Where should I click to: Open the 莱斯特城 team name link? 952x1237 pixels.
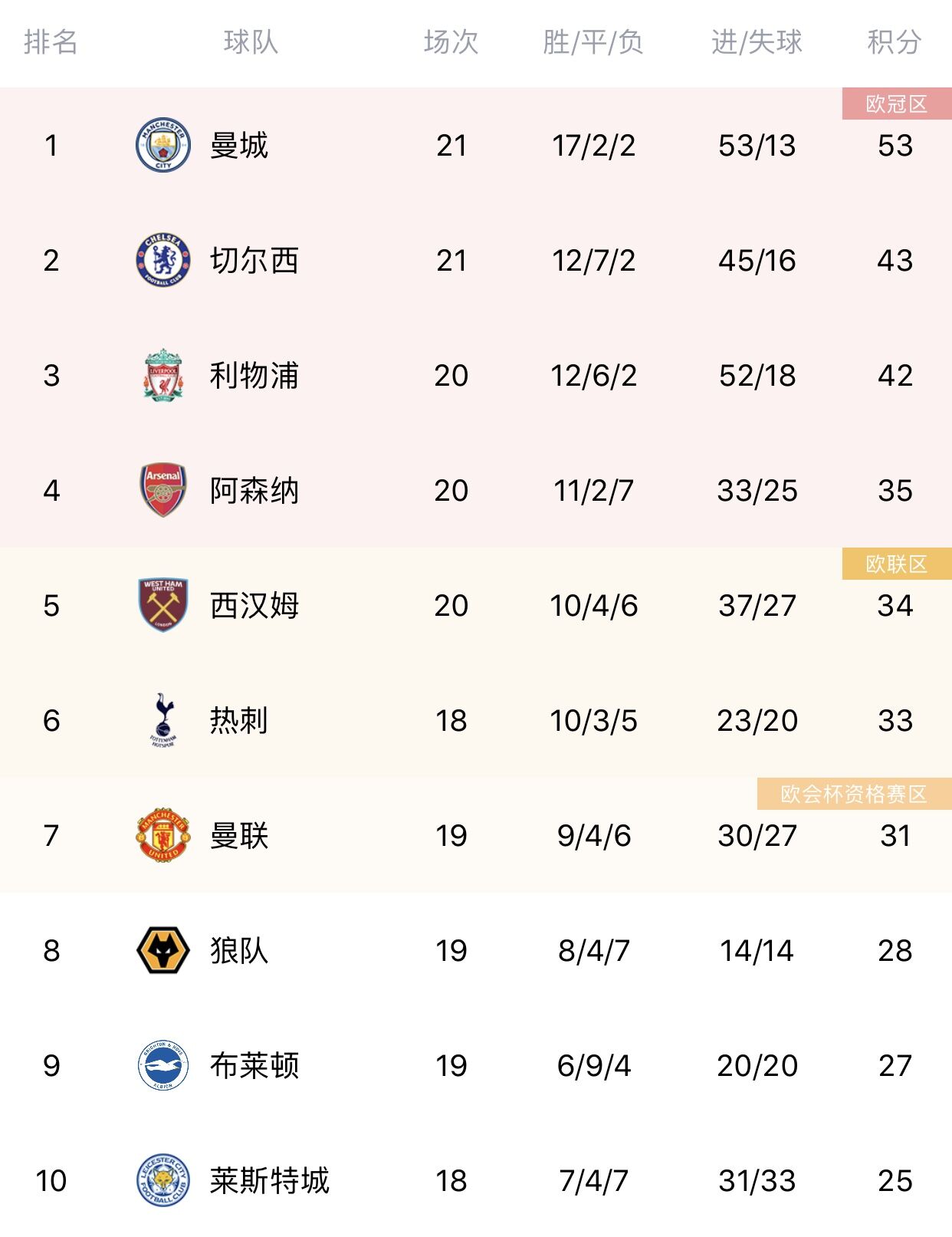[270, 1180]
